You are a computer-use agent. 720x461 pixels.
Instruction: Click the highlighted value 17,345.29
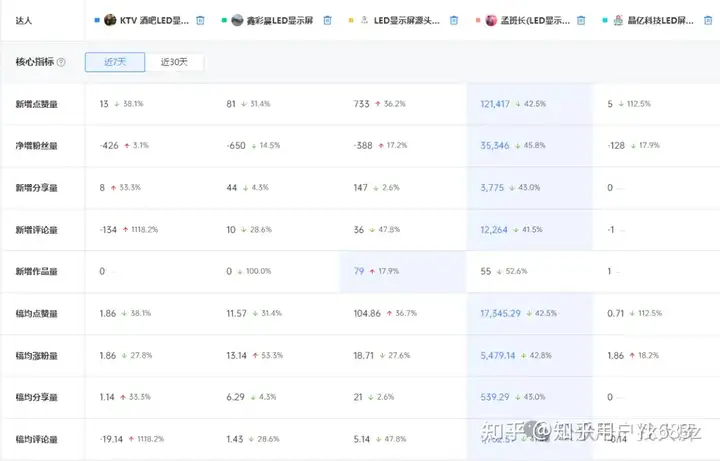[x=501, y=314]
